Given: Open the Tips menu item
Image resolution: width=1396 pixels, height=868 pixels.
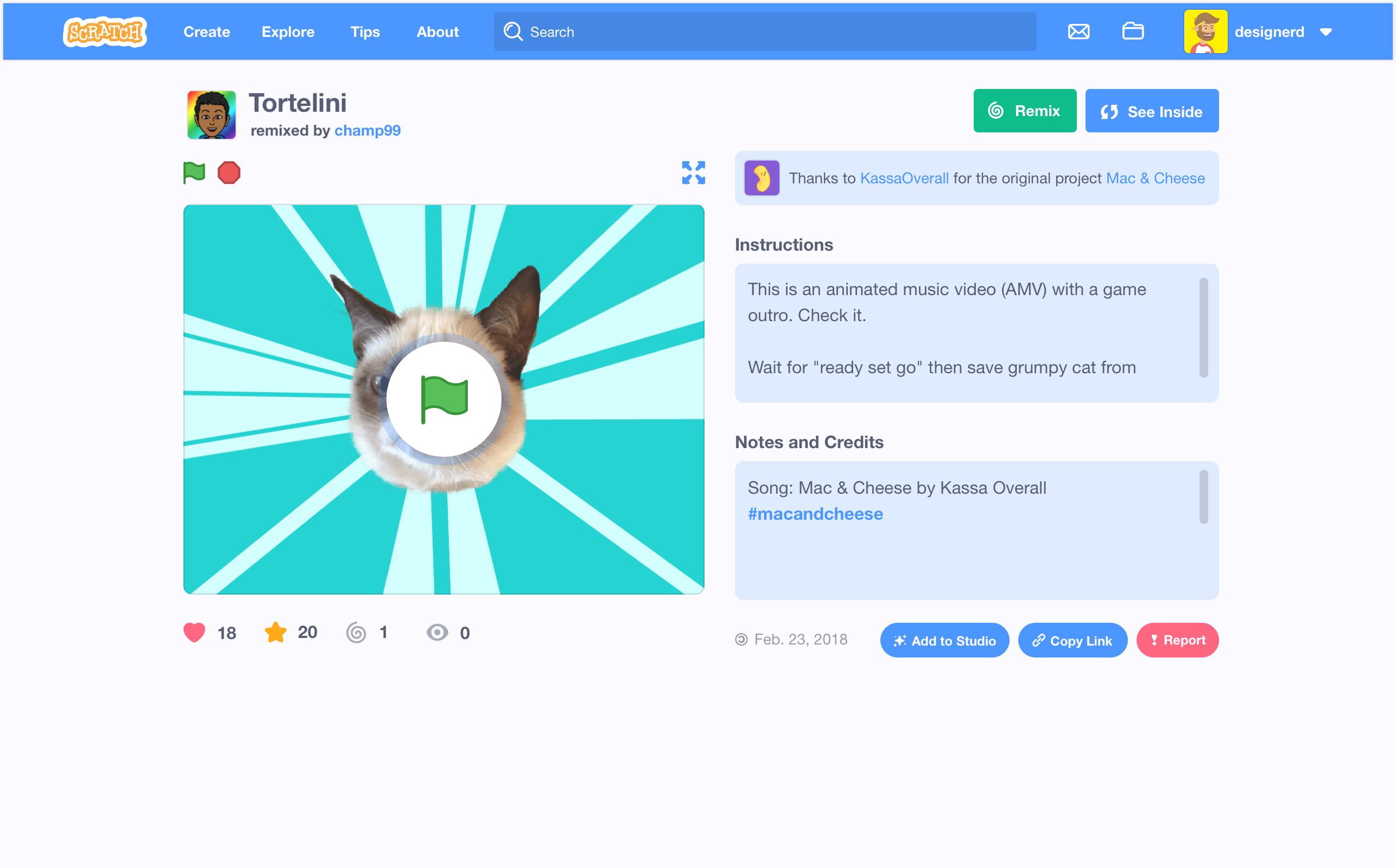Looking at the screenshot, I should point(365,32).
